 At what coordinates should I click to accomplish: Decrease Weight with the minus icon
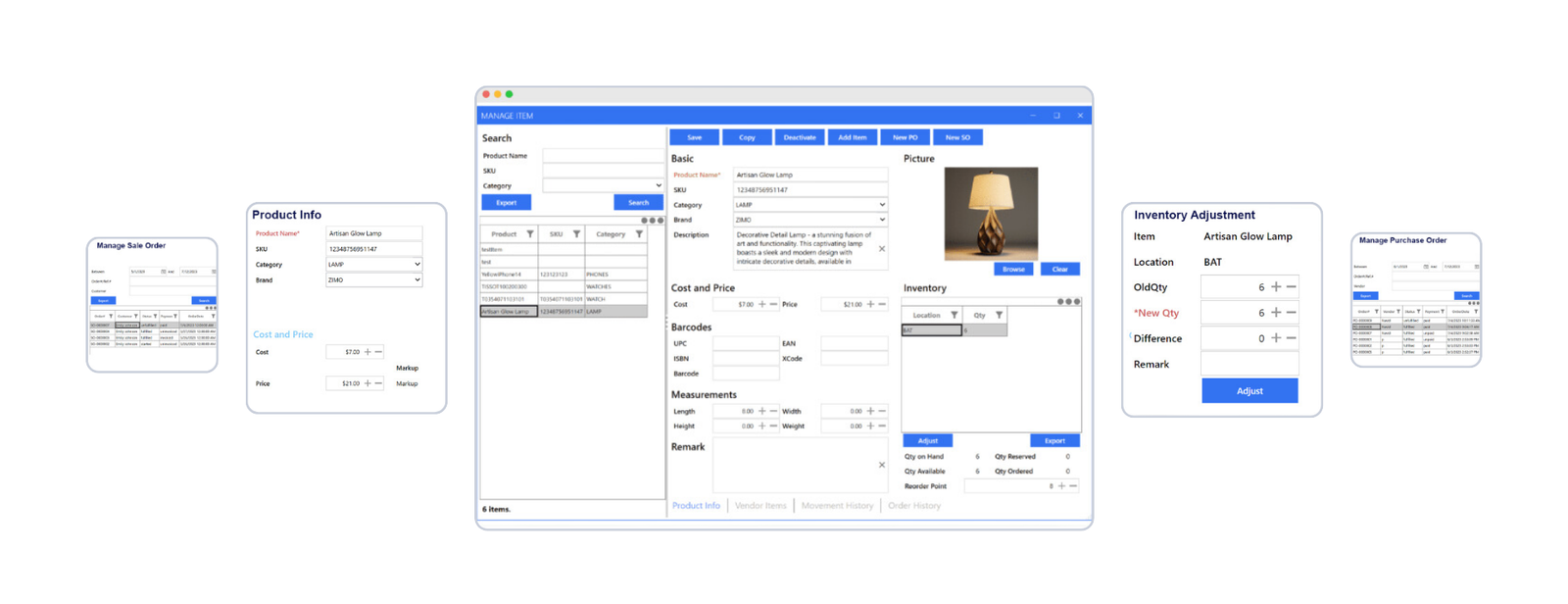tap(882, 426)
